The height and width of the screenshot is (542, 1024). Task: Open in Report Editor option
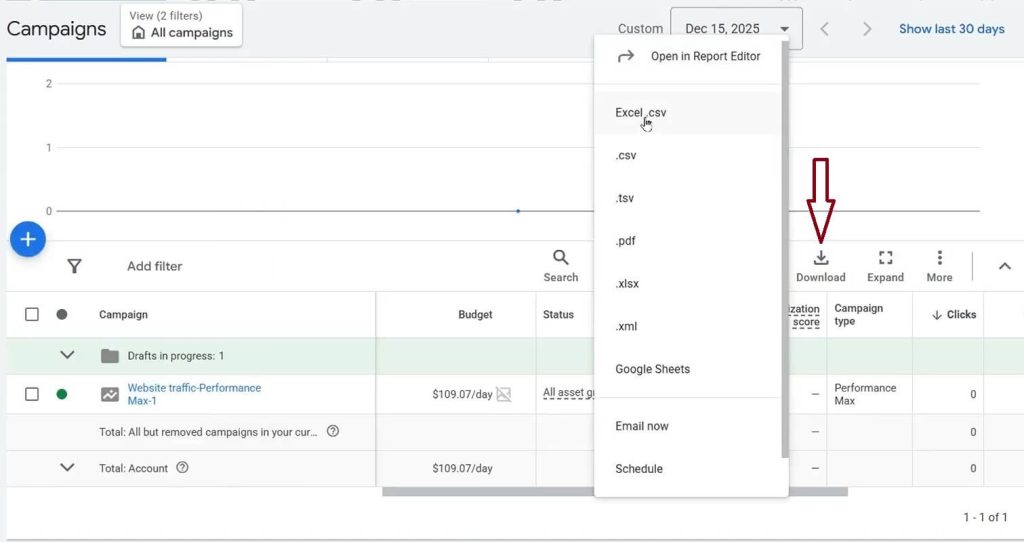click(x=689, y=56)
